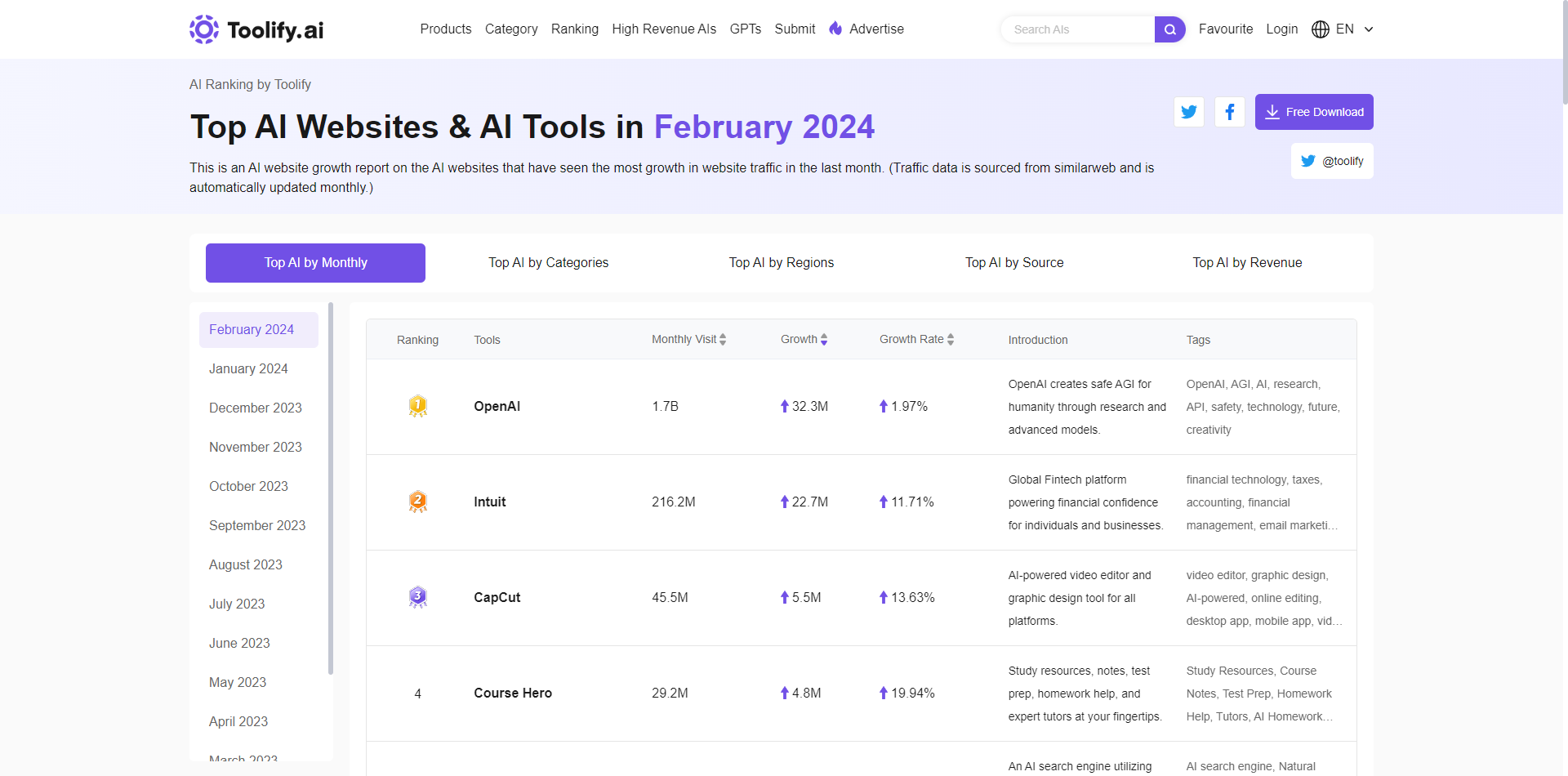Viewport: 1568px width, 776px height.
Task: Open the Category menu
Action: tap(511, 29)
